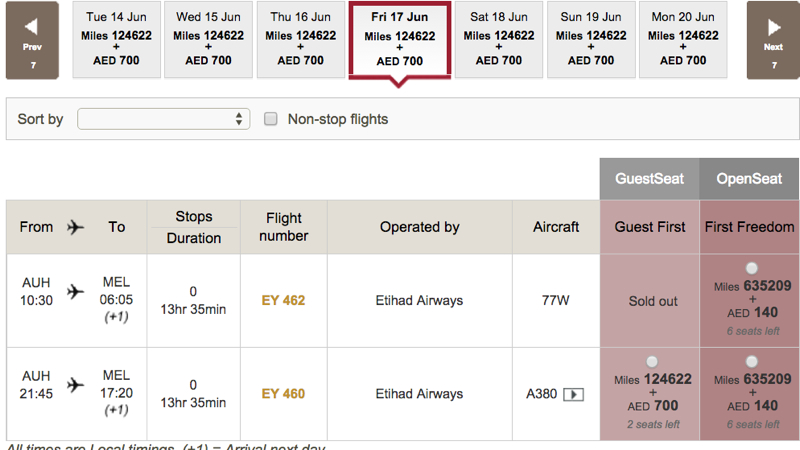Click airplane icon in EY 462 row
The height and width of the screenshot is (450, 800).
(x=76, y=292)
